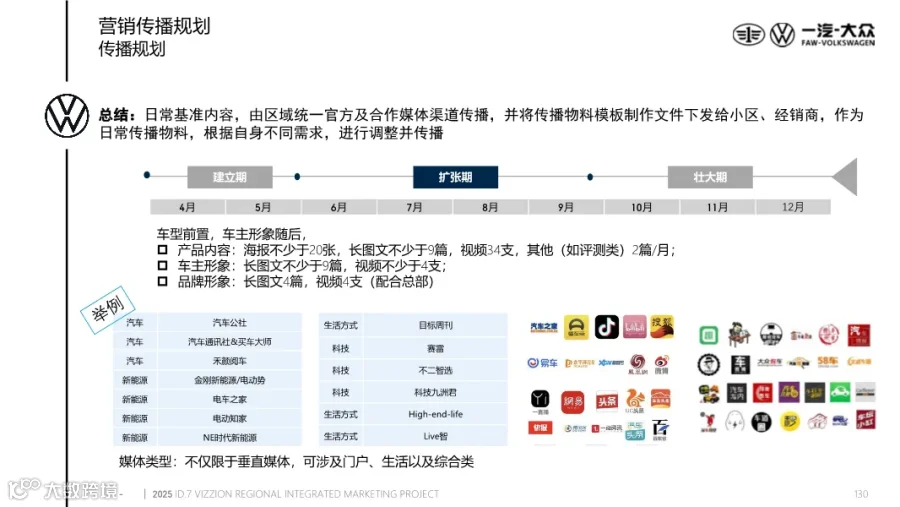
Task: Select the 58车 orange logo
Action: [828, 362]
